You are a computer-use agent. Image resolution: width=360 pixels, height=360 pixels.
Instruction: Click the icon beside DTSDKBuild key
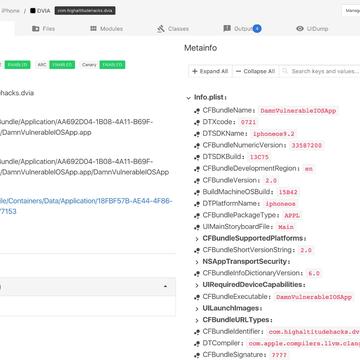[197, 157]
